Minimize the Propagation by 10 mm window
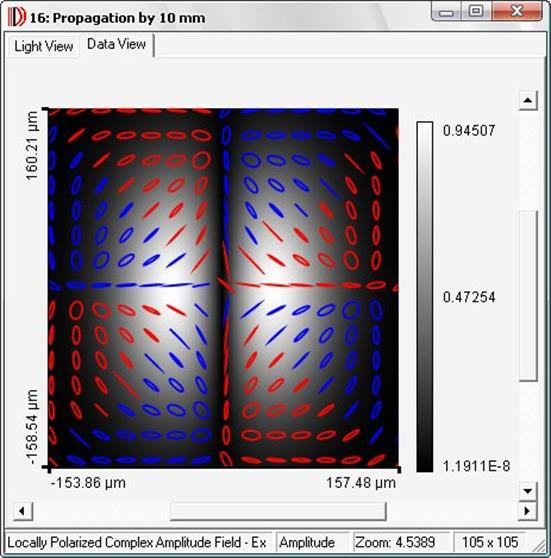Image resolution: width=551 pixels, height=558 pixels. [x=446, y=11]
